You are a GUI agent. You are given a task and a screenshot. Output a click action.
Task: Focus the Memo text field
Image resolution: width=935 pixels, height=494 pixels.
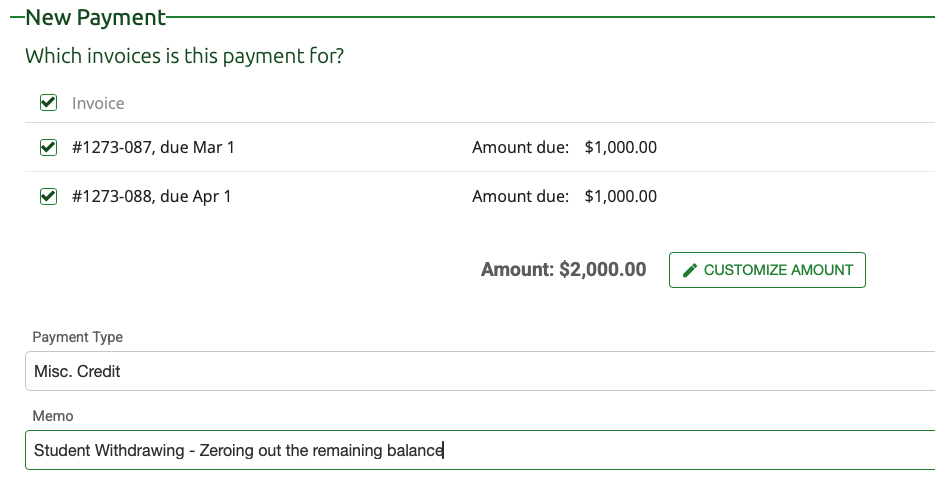[480, 450]
